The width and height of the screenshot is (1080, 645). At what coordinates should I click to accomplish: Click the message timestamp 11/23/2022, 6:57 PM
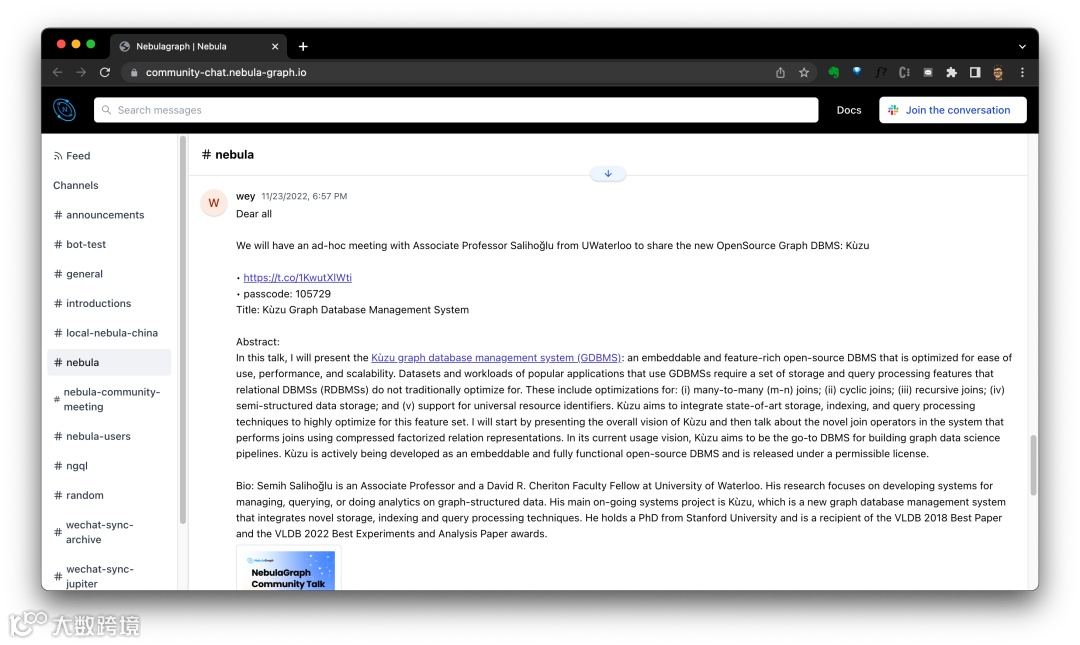coord(304,196)
